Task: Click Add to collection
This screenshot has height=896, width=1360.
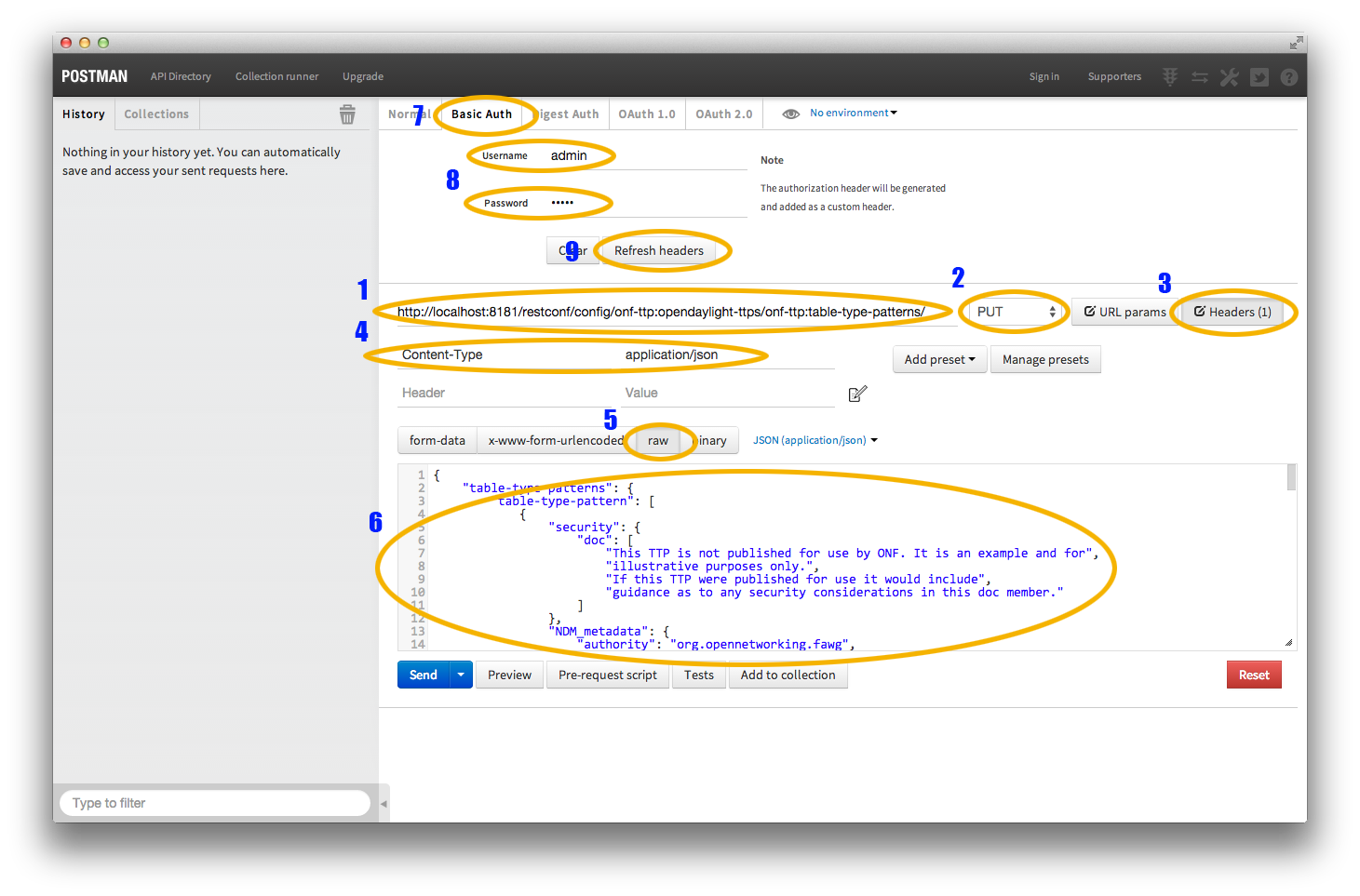Action: 788,675
